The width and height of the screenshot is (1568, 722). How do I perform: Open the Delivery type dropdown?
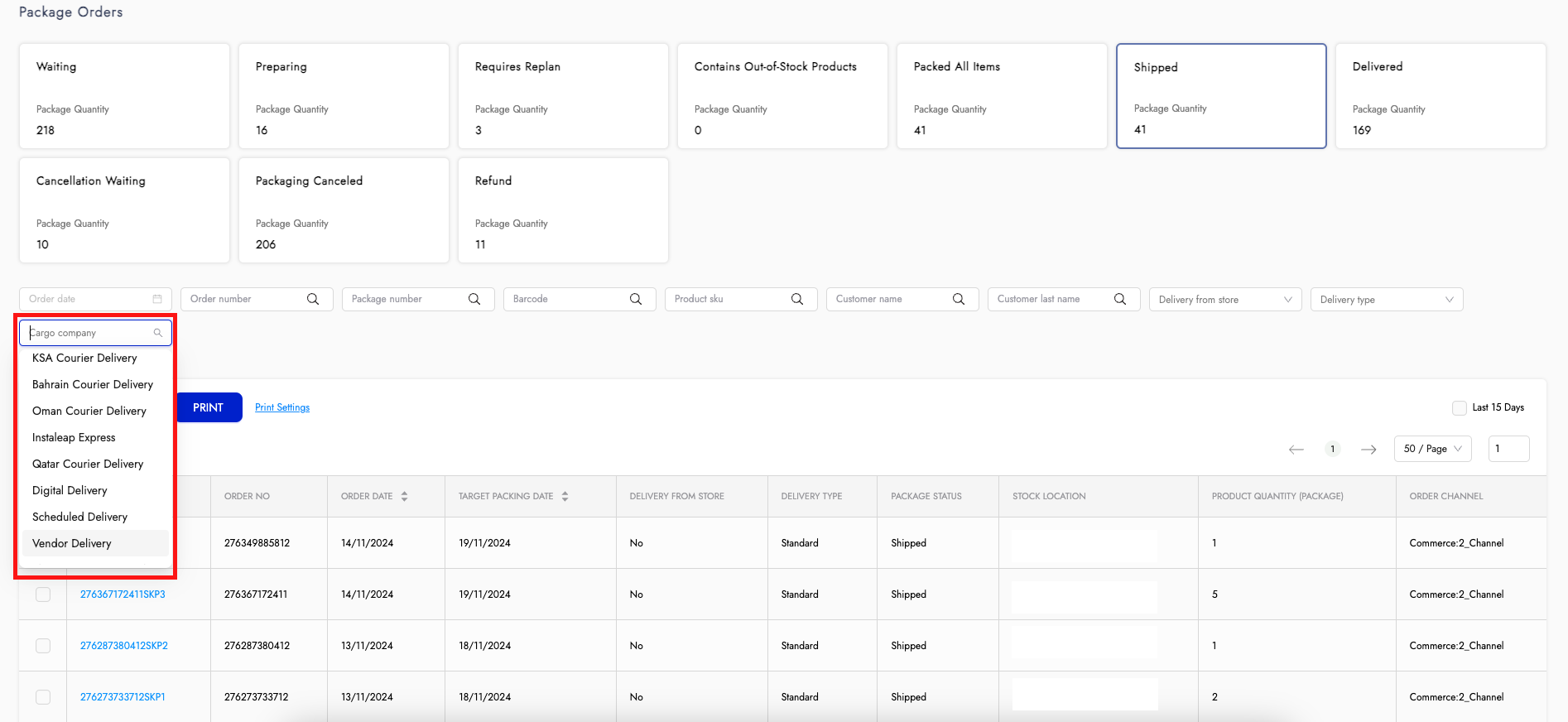[1386, 300]
